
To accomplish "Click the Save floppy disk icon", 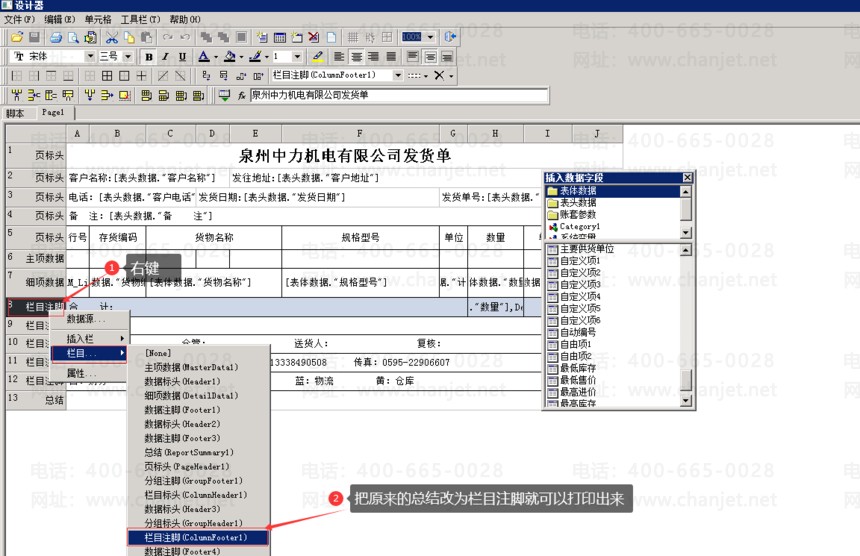I will (34, 37).
